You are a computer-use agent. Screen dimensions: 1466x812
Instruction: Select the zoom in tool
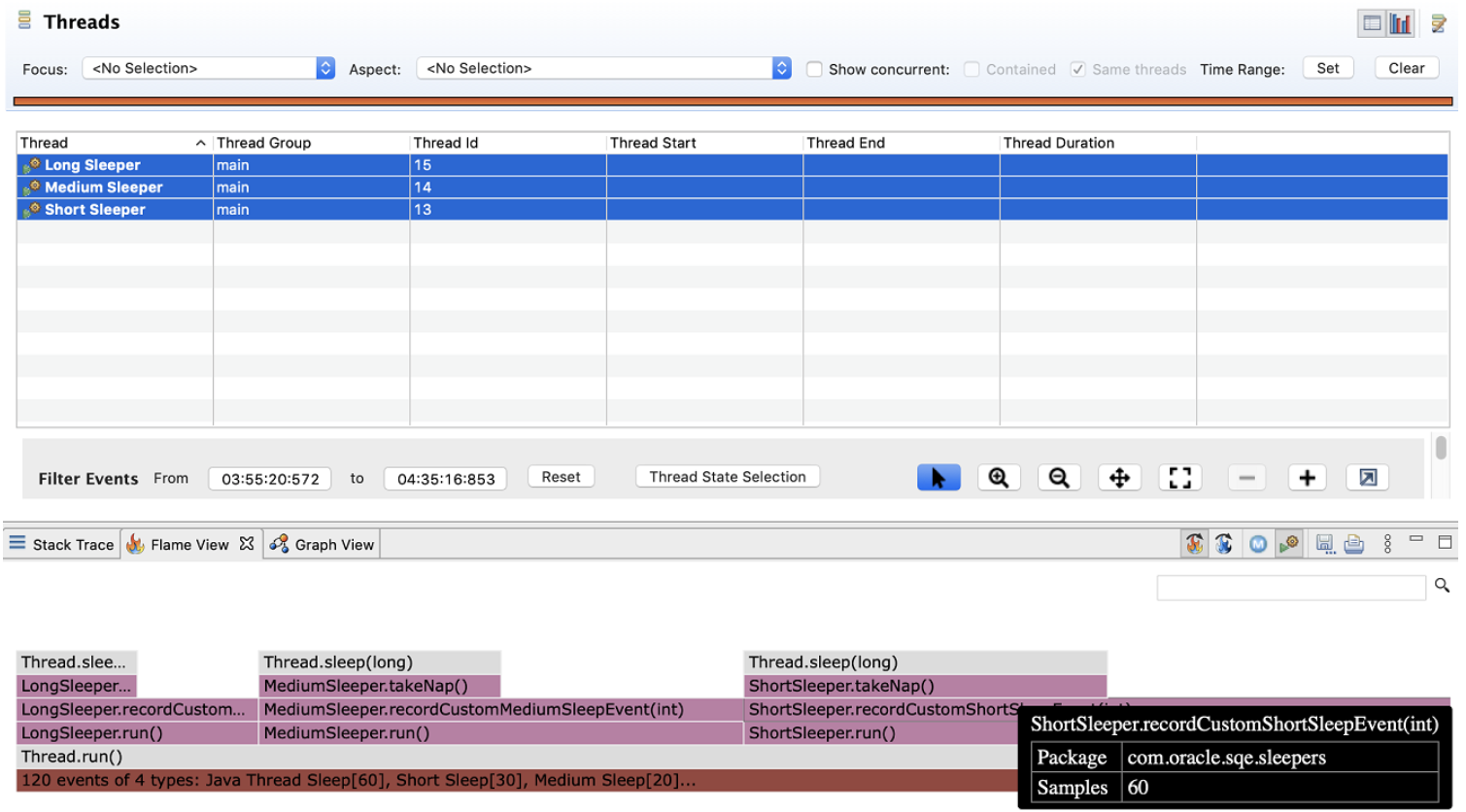(999, 477)
